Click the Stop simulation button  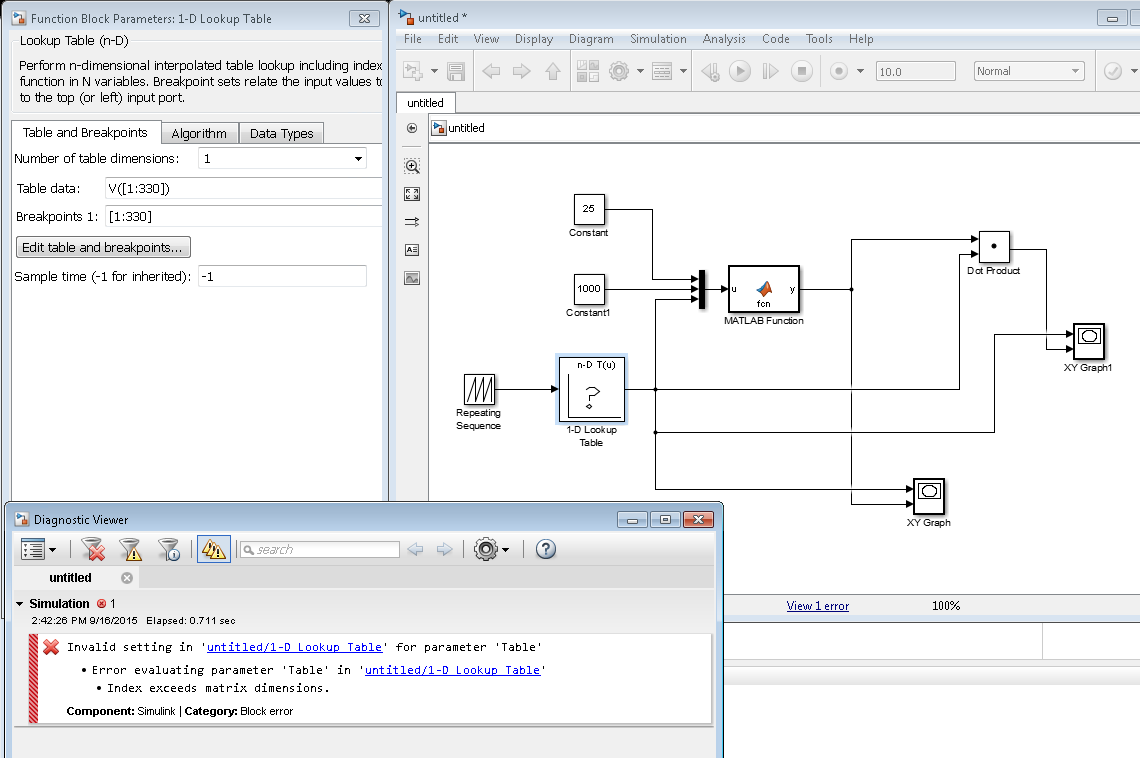[x=801, y=71]
